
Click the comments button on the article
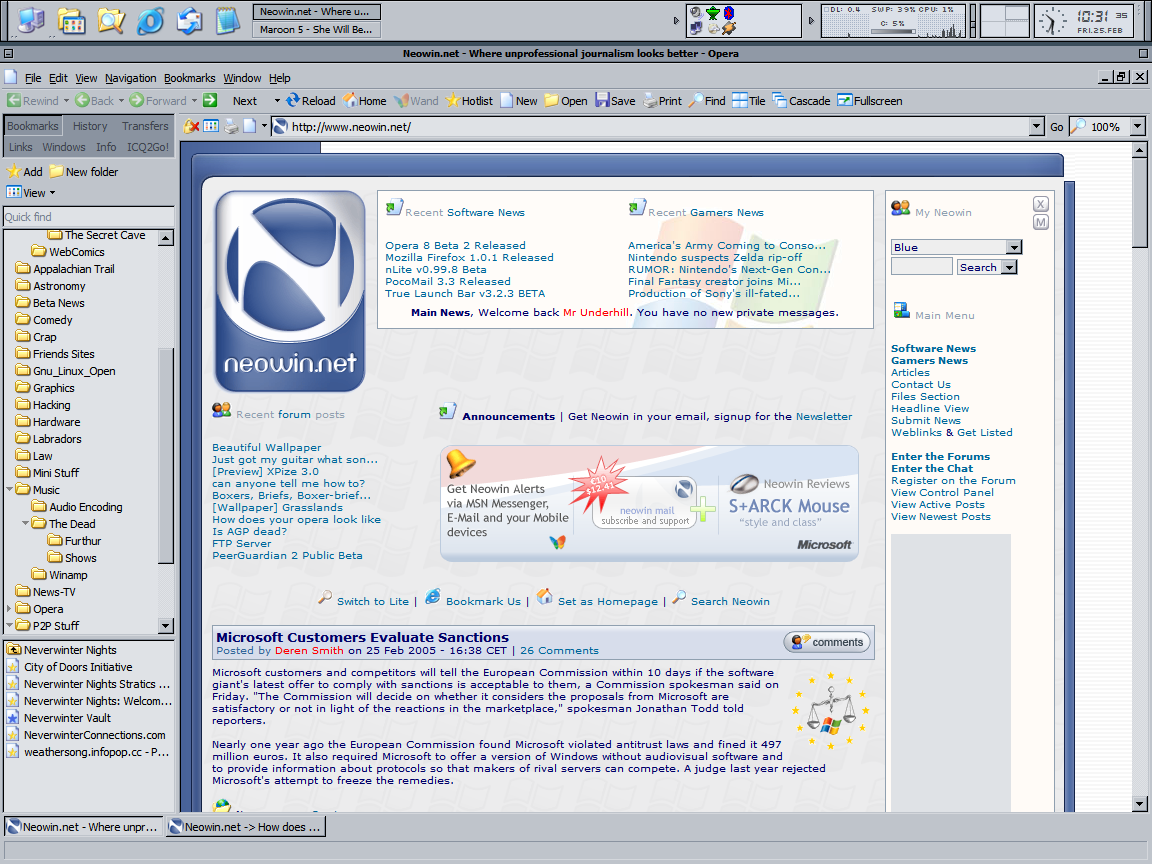pos(827,642)
